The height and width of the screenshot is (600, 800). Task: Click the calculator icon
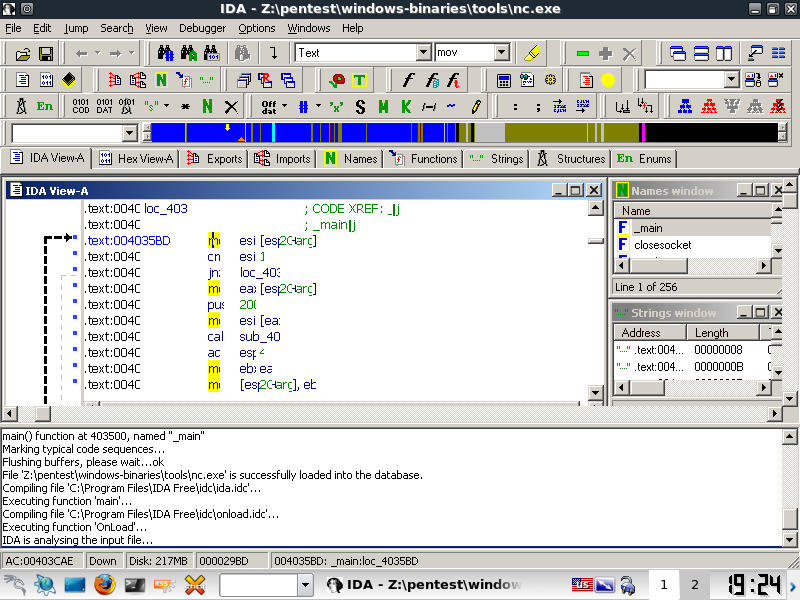coord(504,80)
